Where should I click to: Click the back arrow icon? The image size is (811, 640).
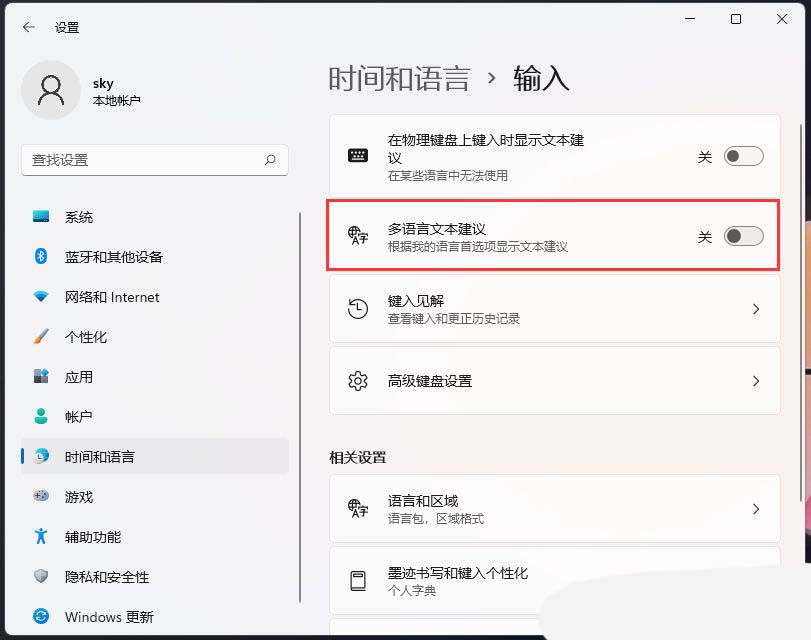pos(29,27)
